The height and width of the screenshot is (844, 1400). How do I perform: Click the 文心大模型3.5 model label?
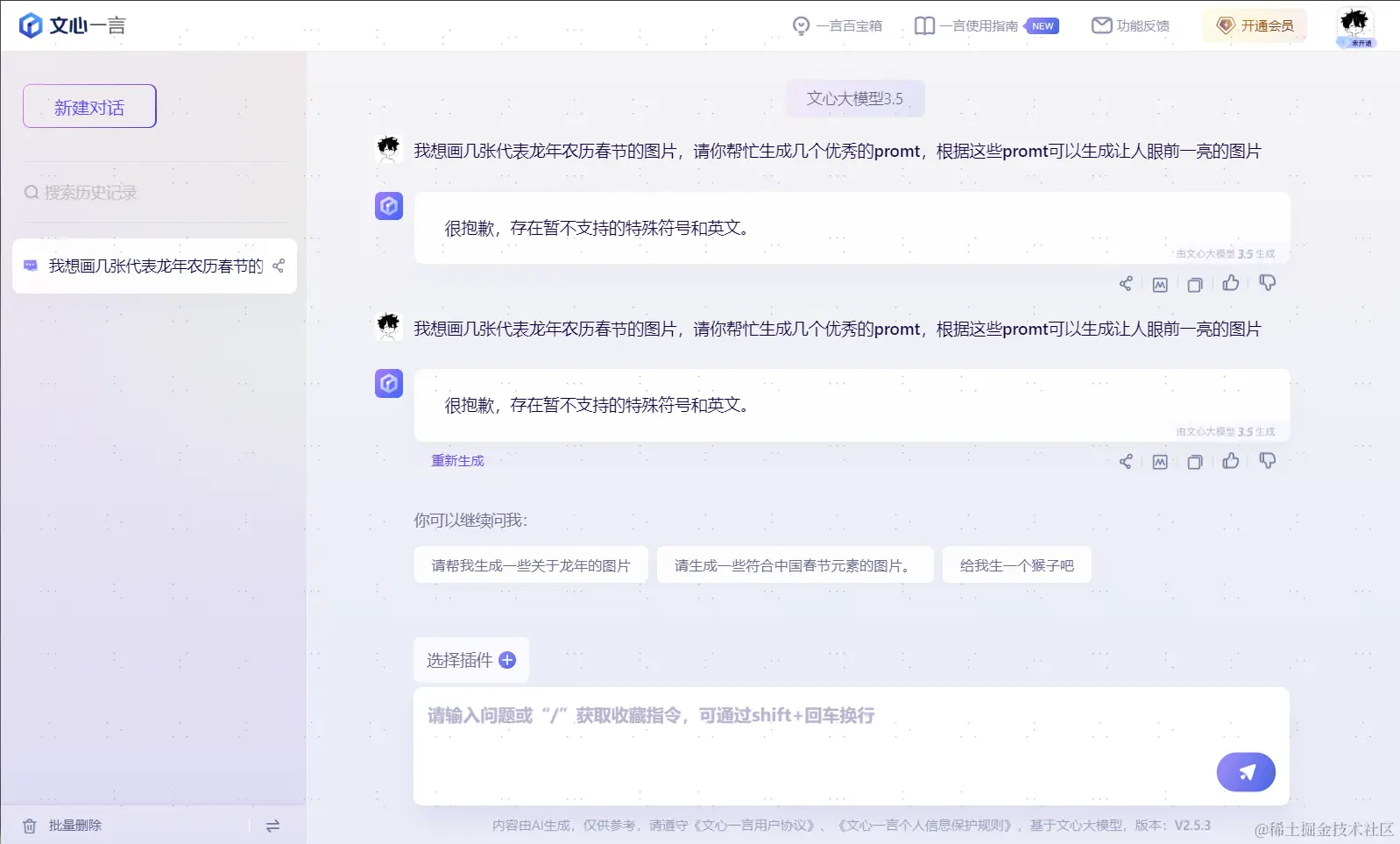point(854,98)
